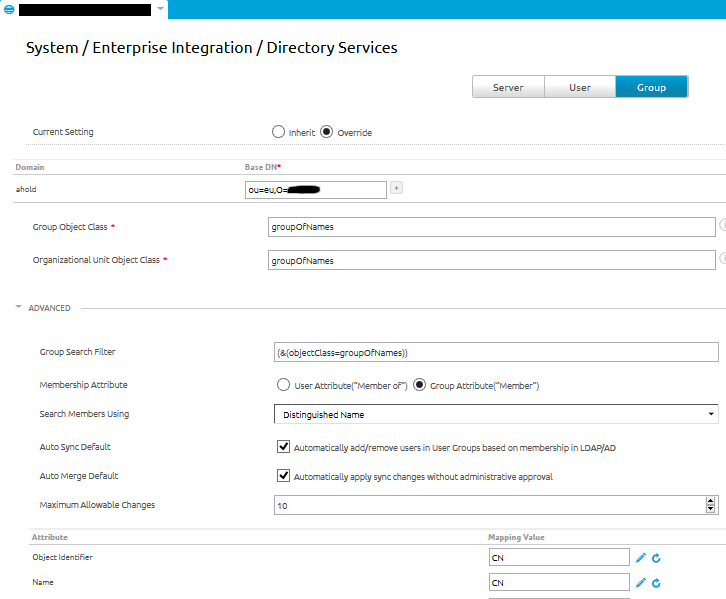
Task: Select User Attribute ("Member of") option
Action: tap(282, 385)
